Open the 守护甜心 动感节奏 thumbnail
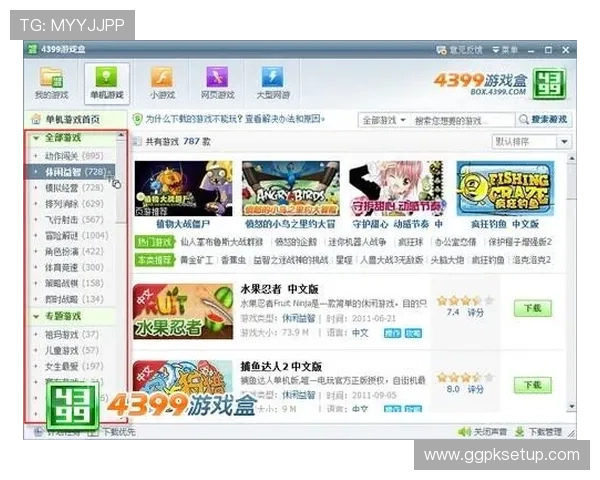600x480 pixels. pyautogui.click(x=397, y=189)
